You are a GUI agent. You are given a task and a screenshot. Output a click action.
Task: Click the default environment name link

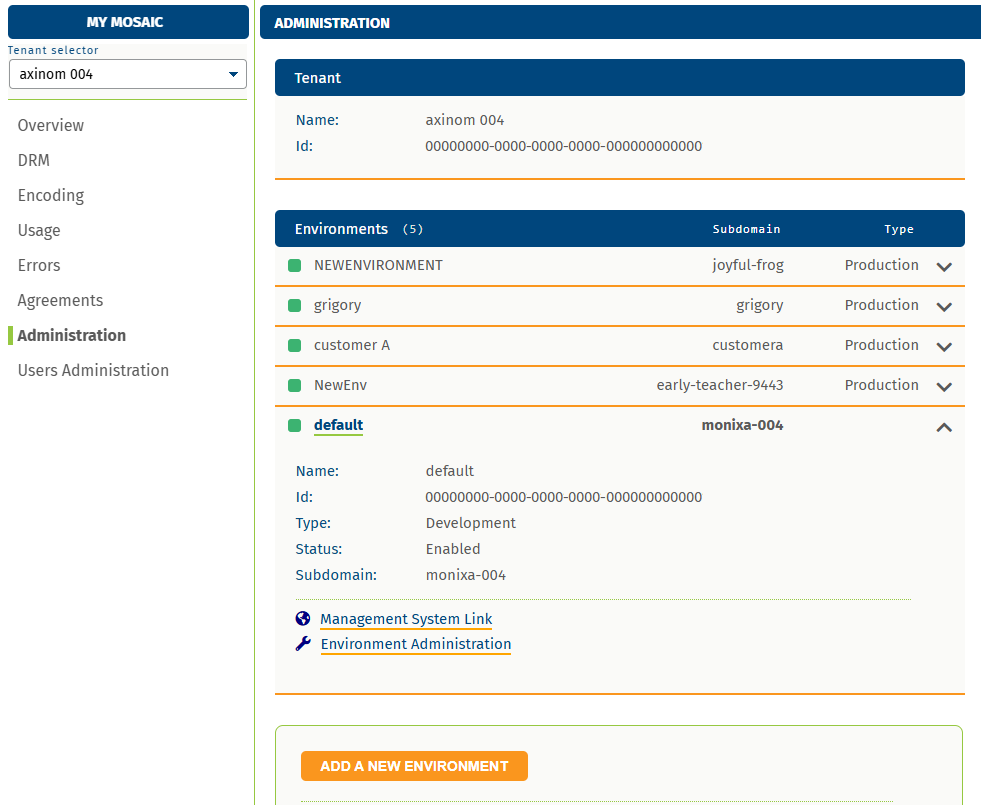pos(338,425)
